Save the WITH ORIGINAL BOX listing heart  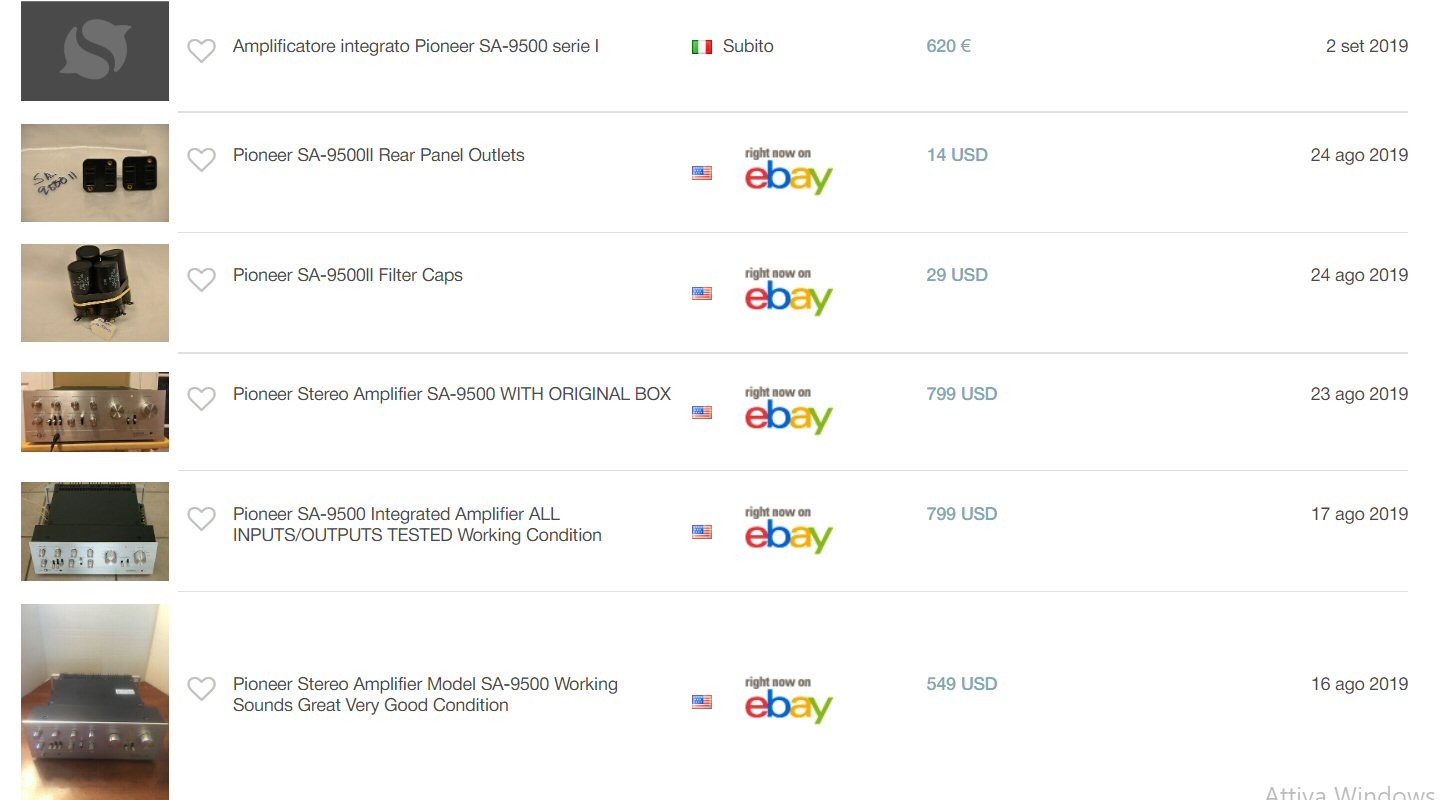coord(201,398)
